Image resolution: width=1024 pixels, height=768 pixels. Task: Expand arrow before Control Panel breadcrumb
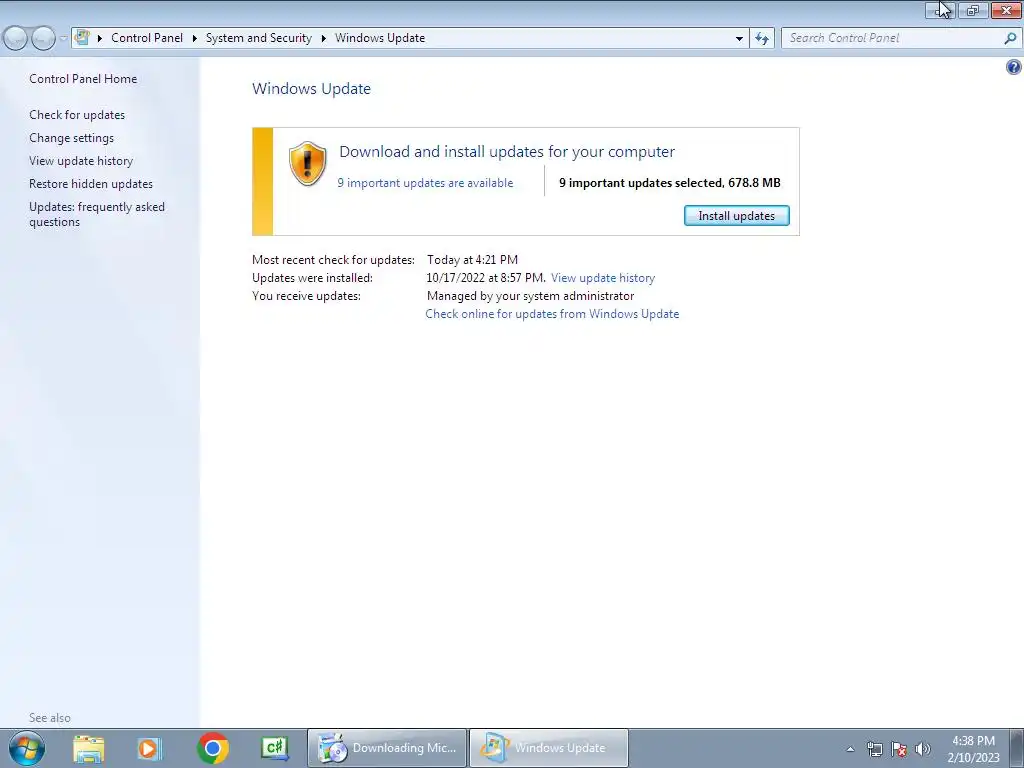coord(100,38)
